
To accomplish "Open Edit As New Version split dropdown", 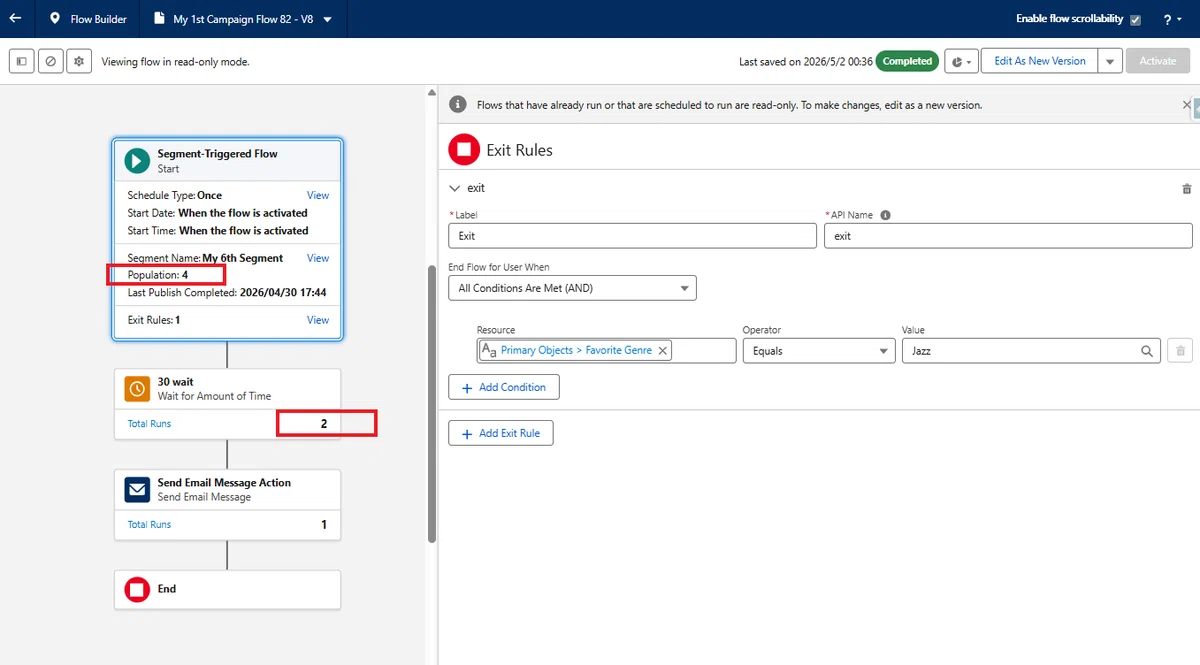I will [1109, 61].
